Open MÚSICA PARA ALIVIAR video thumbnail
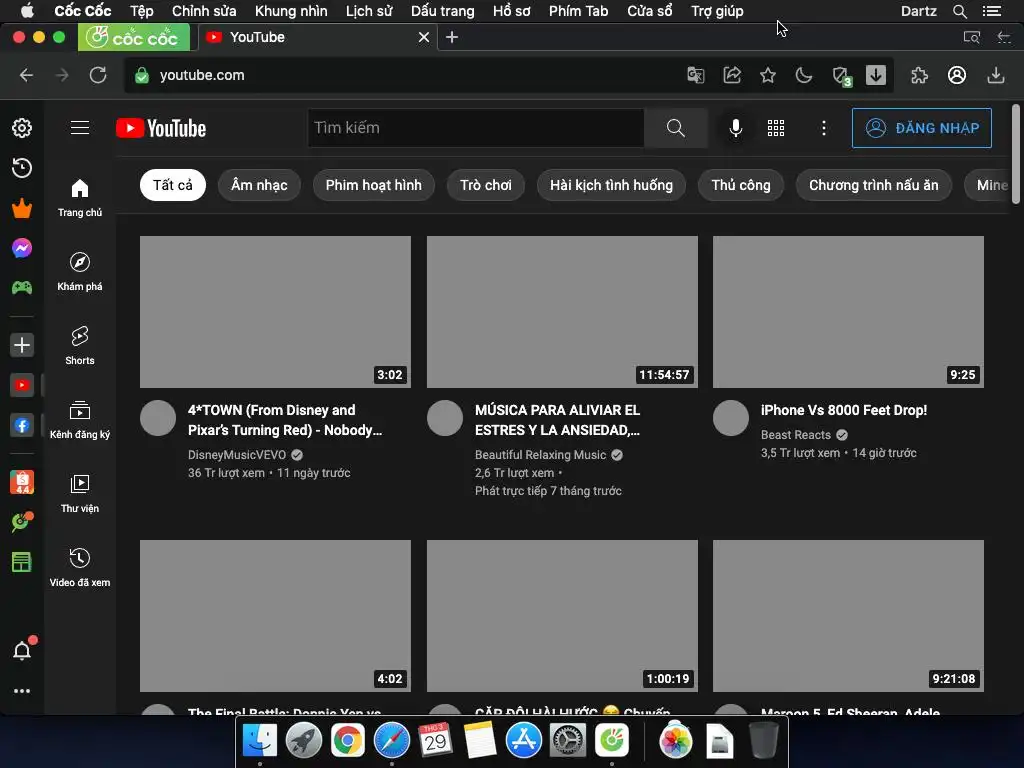Screen dimensions: 1024x768 562,312
